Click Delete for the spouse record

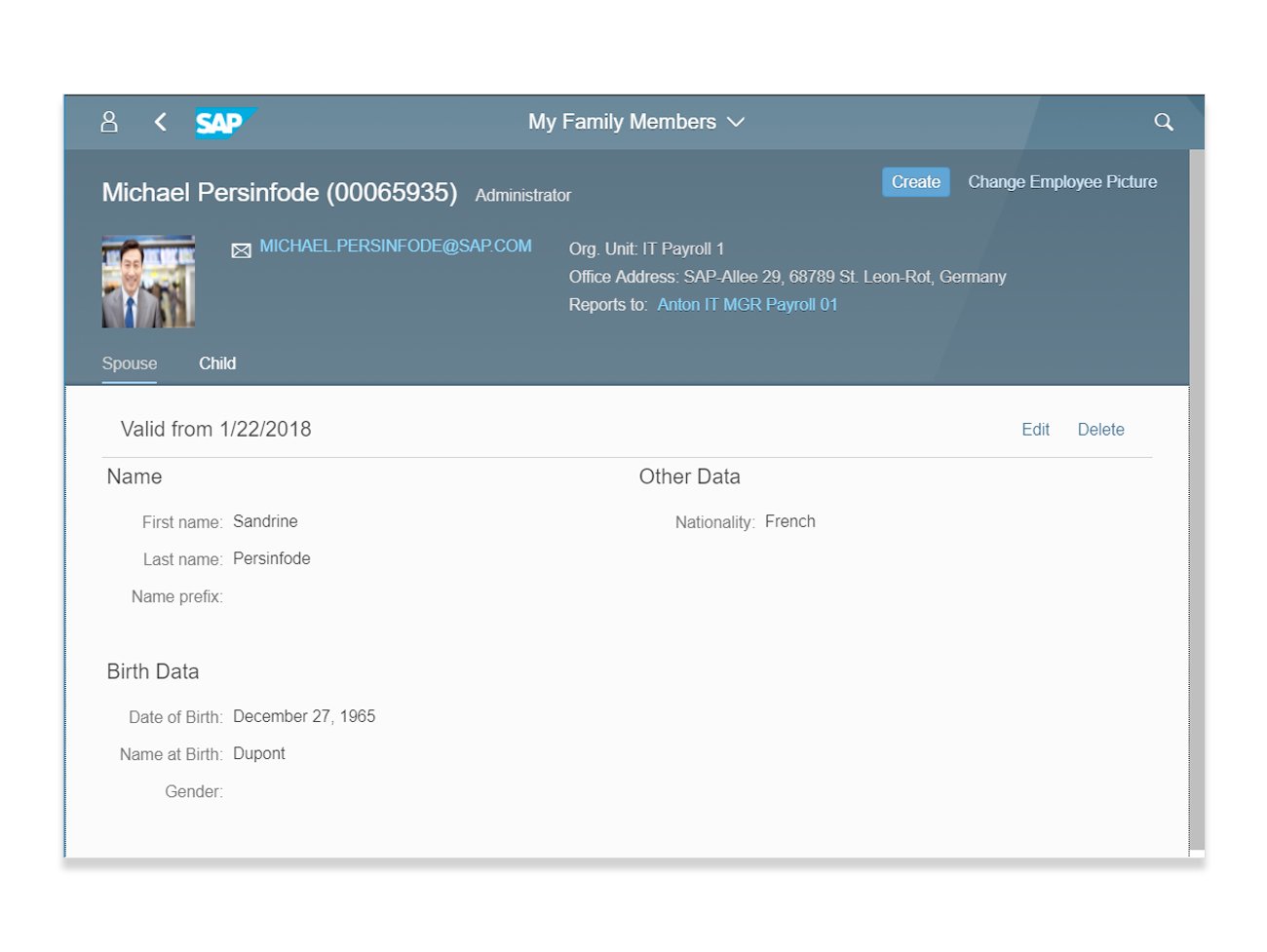[x=1100, y=430]
